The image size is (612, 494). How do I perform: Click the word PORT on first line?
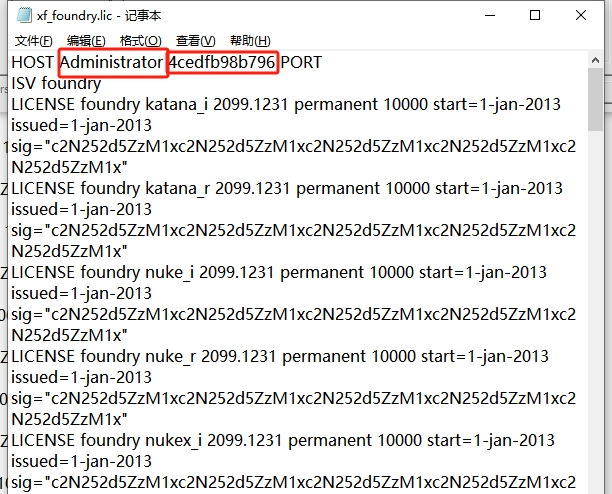pos(301,62)
